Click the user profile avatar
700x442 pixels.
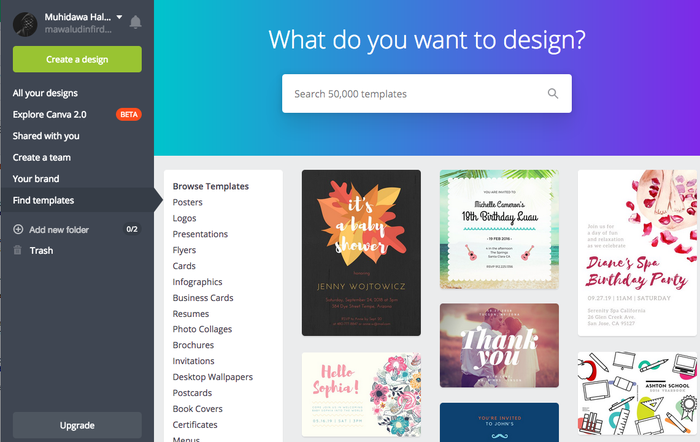pyautogui.click(x=25, y=24)
